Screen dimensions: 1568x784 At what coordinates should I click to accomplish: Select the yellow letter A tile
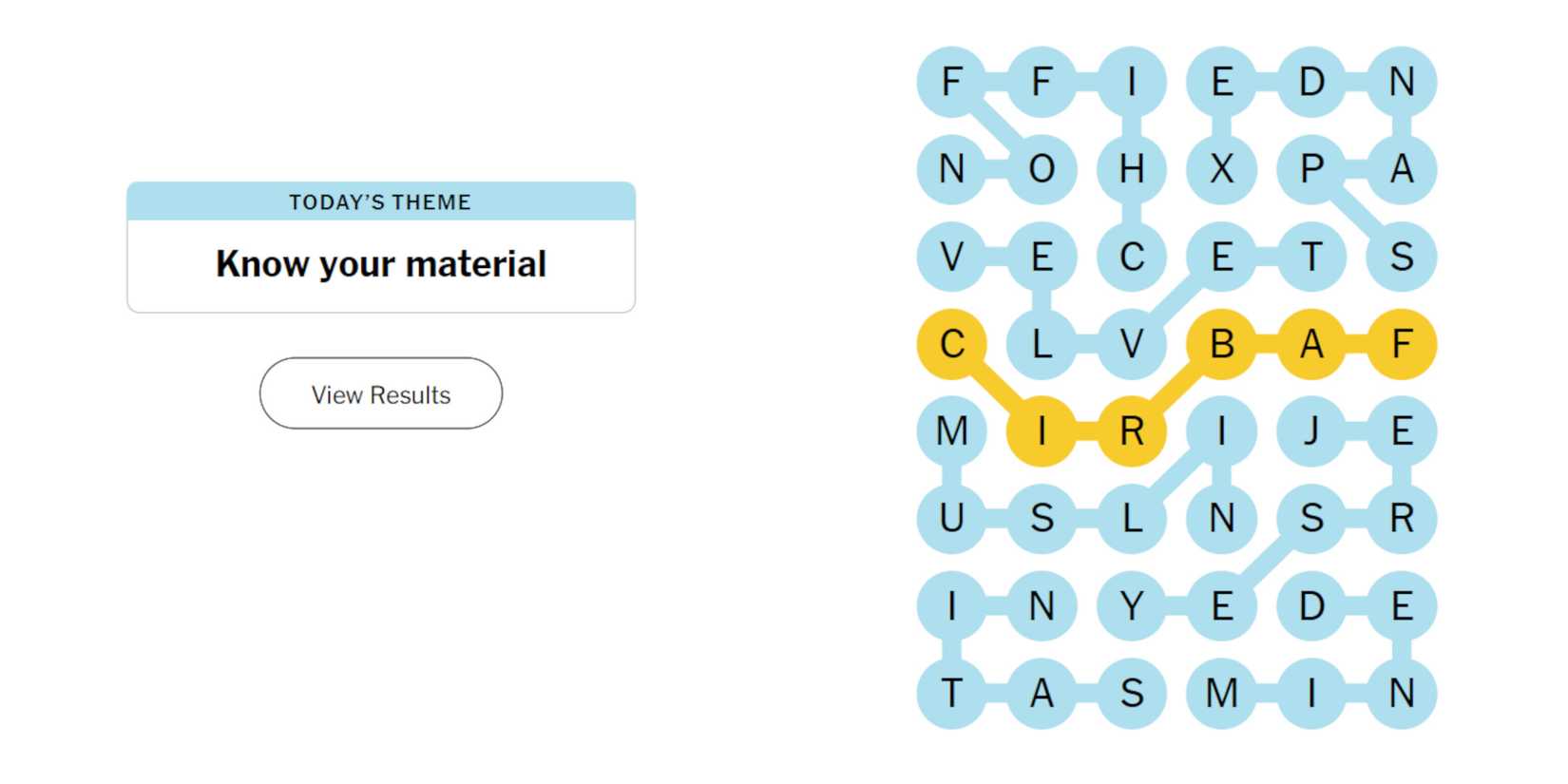coord(1311,344)
